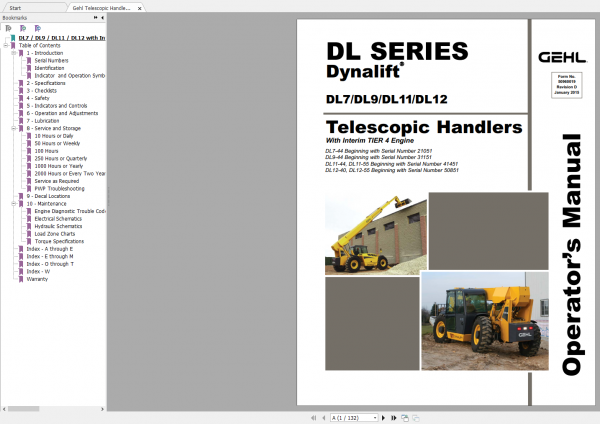Click the Bookmarks panel expand-width icon
The height and width of the screenshot is (424, 600).
[96, 18]
